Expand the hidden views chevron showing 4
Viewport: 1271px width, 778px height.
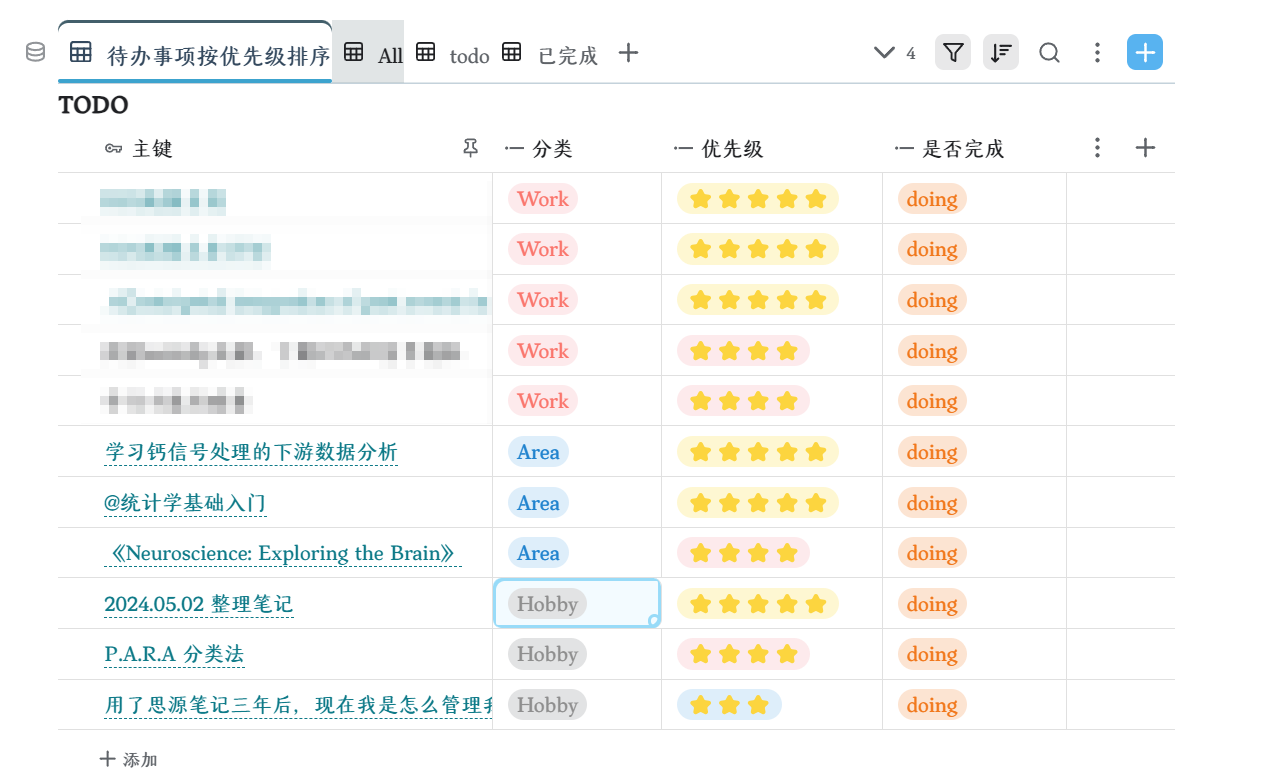(x=894, y=53)
